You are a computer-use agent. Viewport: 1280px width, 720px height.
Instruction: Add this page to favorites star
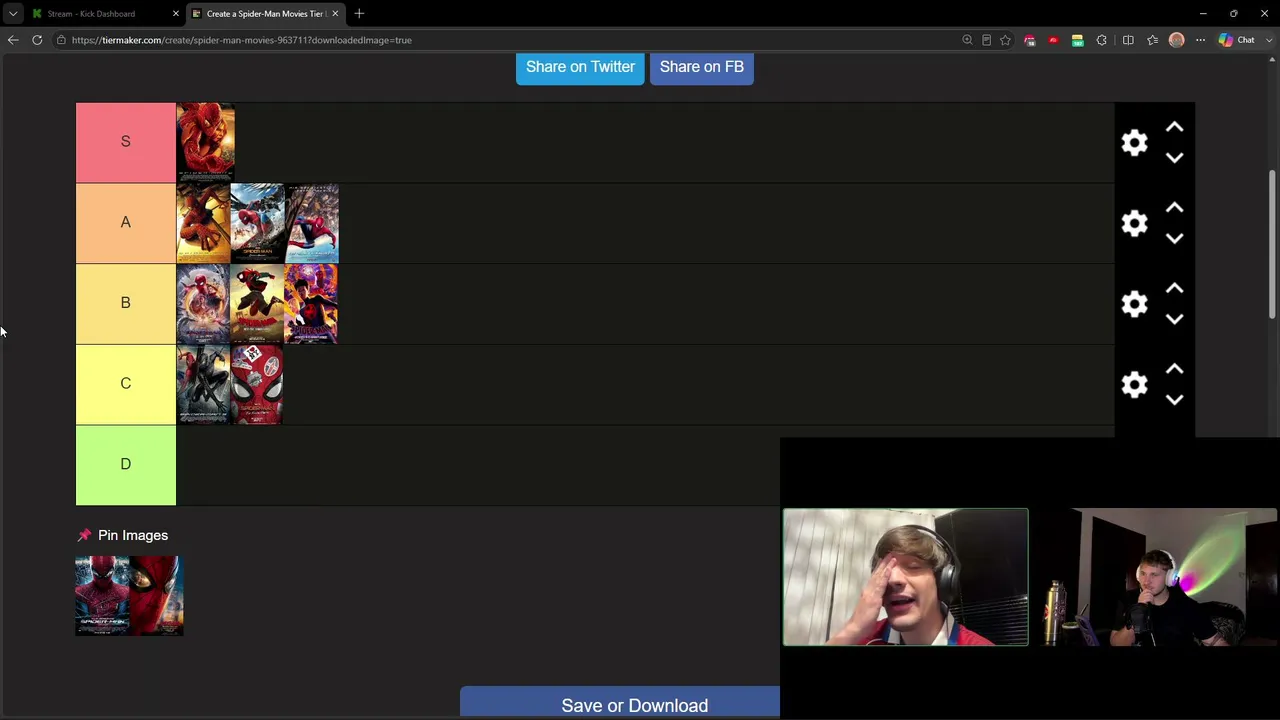(x=1005, y=40)
